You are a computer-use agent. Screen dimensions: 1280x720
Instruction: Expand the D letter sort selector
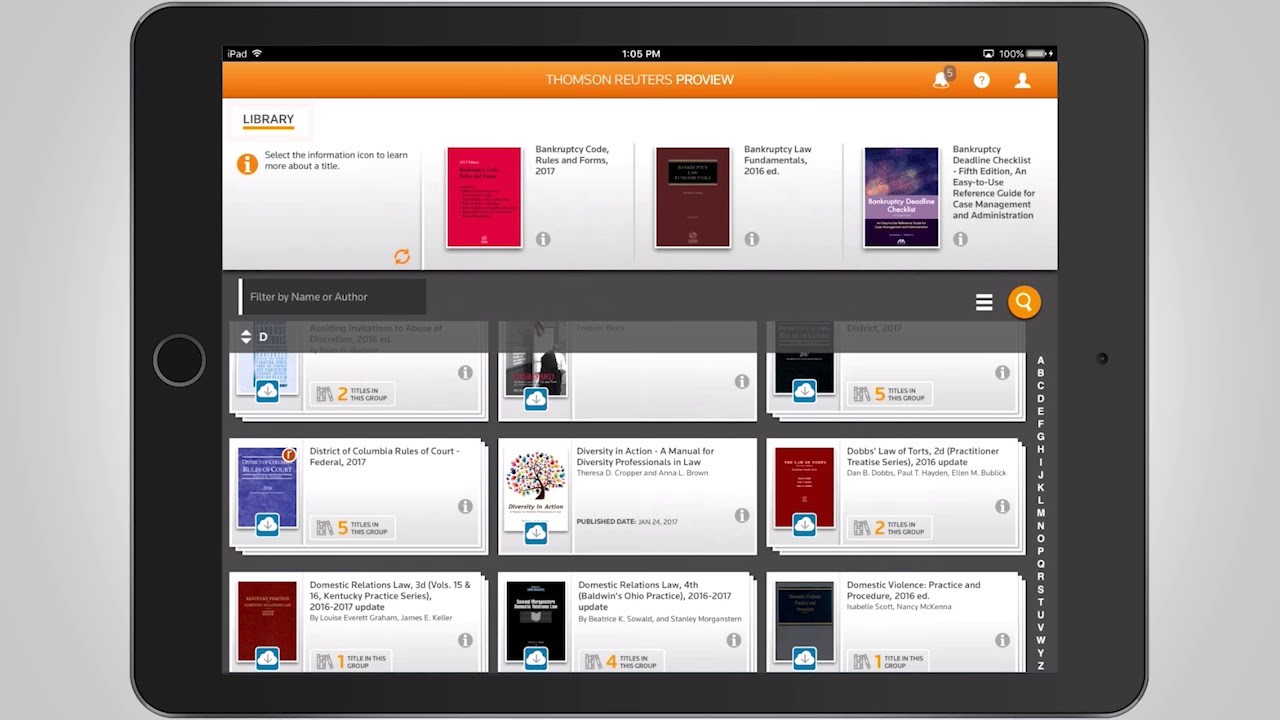click(246, 337)
